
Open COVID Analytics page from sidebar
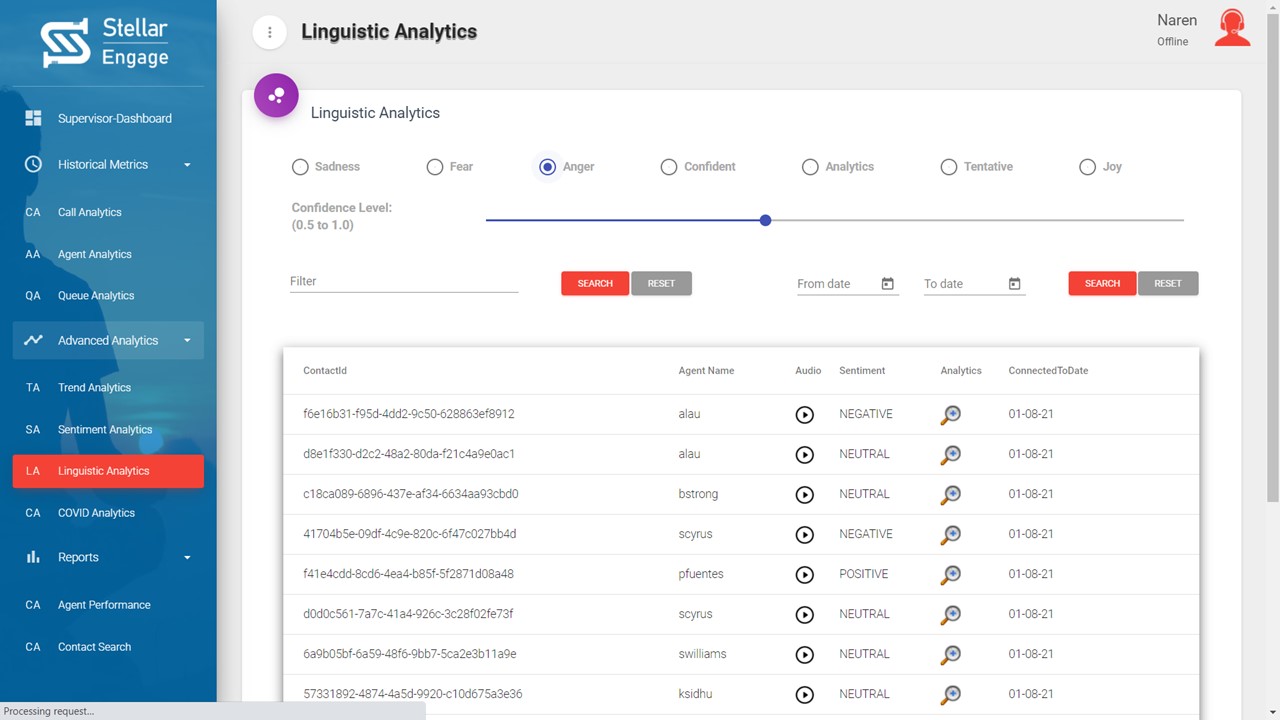96,513
